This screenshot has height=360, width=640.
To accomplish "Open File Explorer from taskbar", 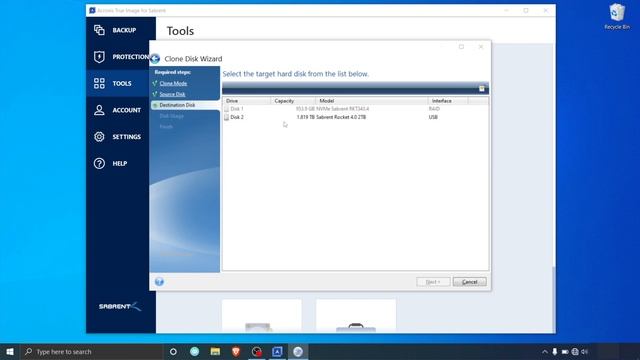I will [x=215, y=351].
